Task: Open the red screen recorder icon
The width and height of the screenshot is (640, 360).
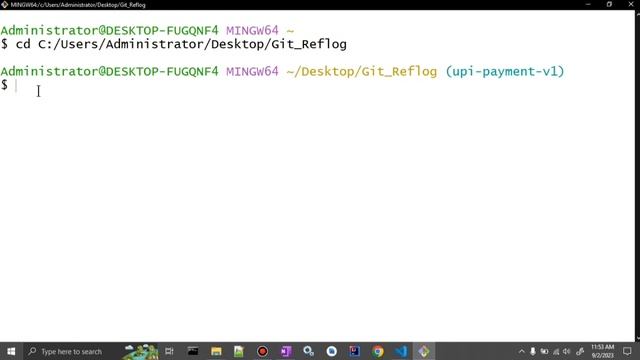Action: [262, 351]
